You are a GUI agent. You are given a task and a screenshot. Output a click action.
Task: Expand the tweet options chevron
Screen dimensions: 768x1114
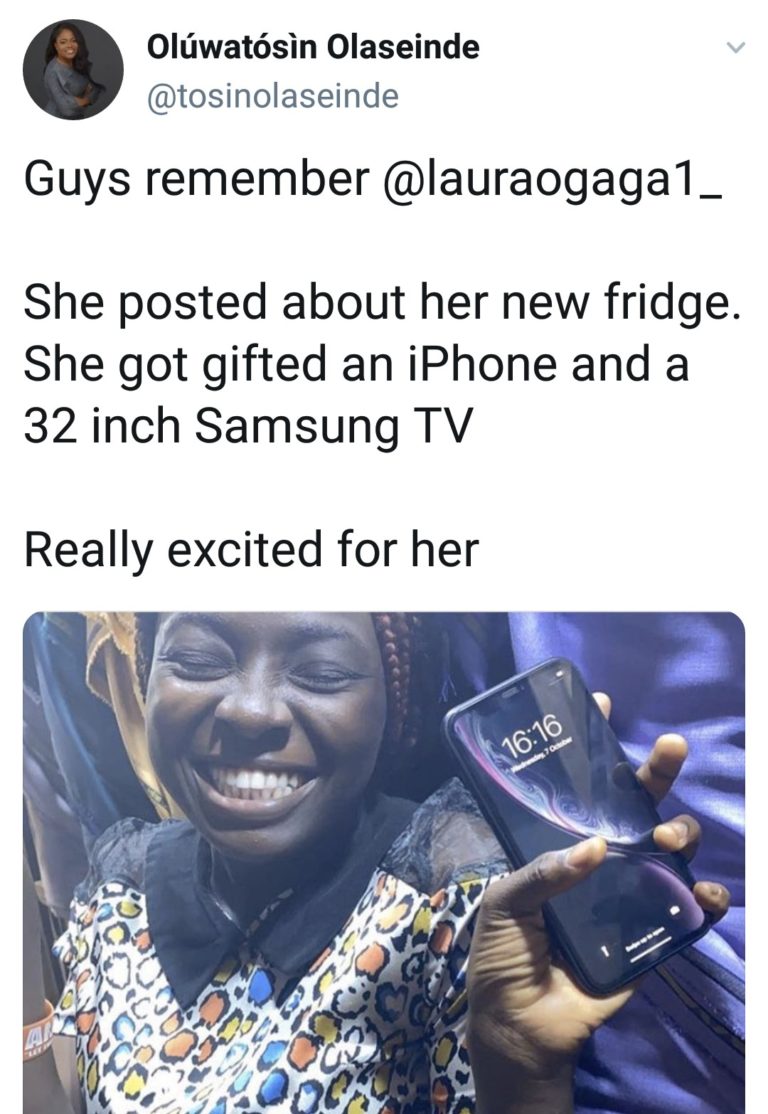pos(735,48)
